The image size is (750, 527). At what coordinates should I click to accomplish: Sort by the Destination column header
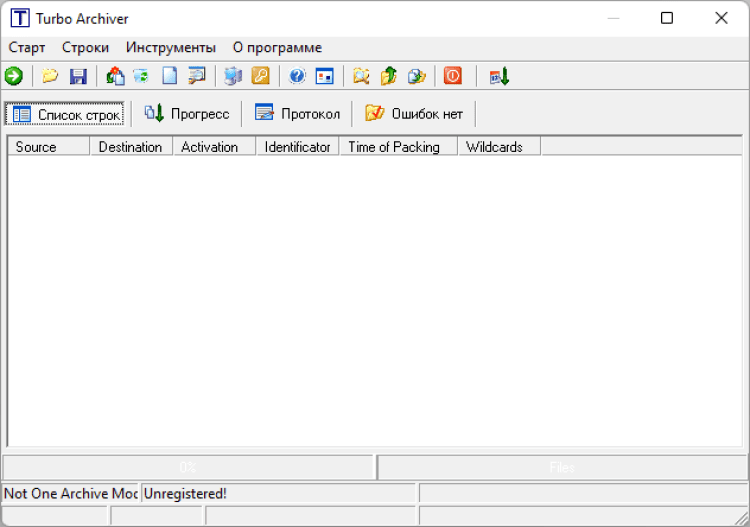click(131, 147)
